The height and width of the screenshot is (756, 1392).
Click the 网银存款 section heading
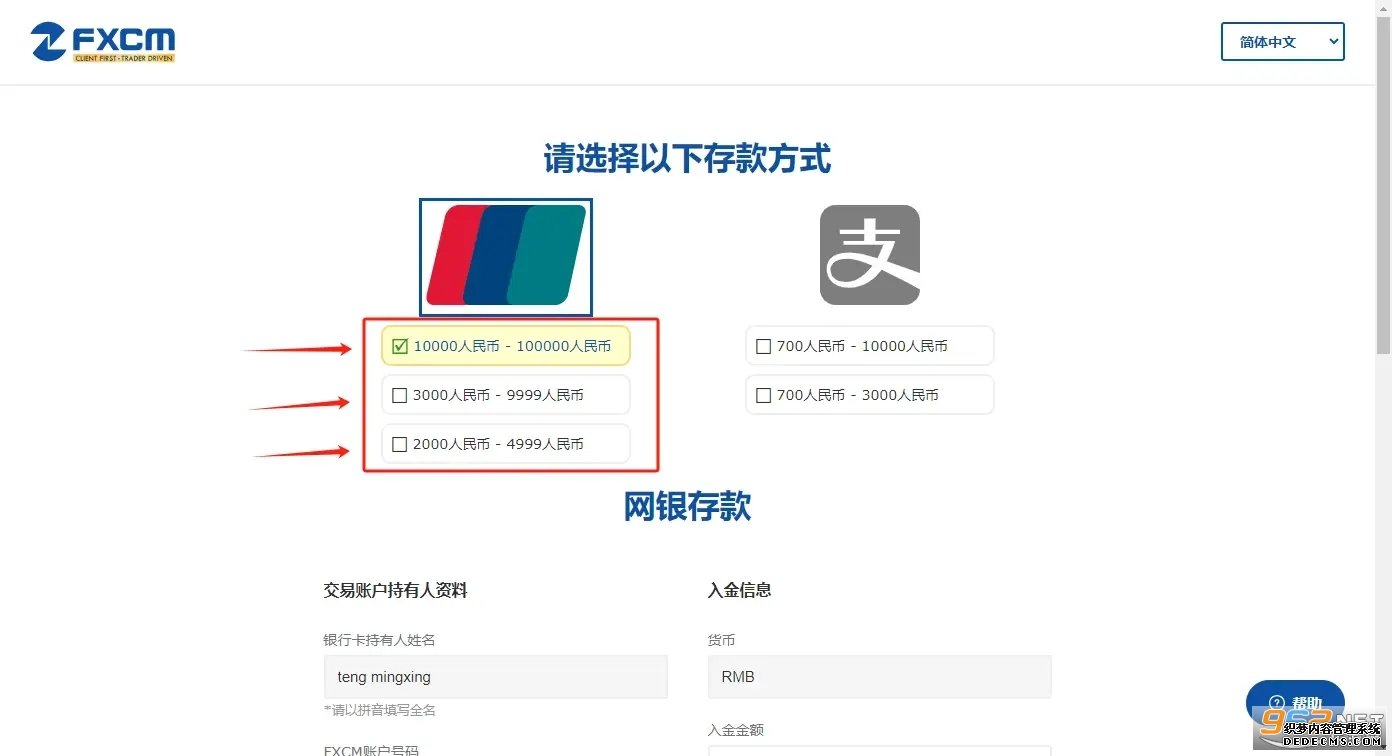click(687, 507)
